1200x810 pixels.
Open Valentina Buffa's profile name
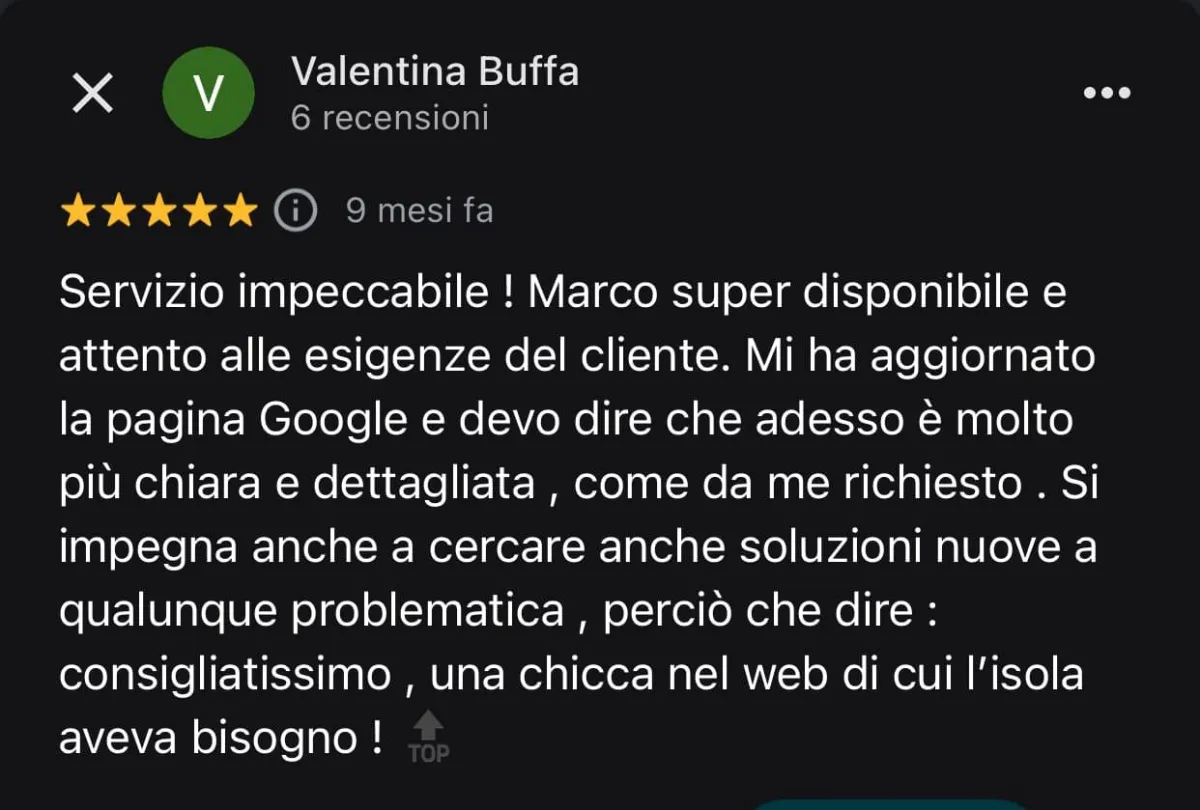(x=435, y=72)
